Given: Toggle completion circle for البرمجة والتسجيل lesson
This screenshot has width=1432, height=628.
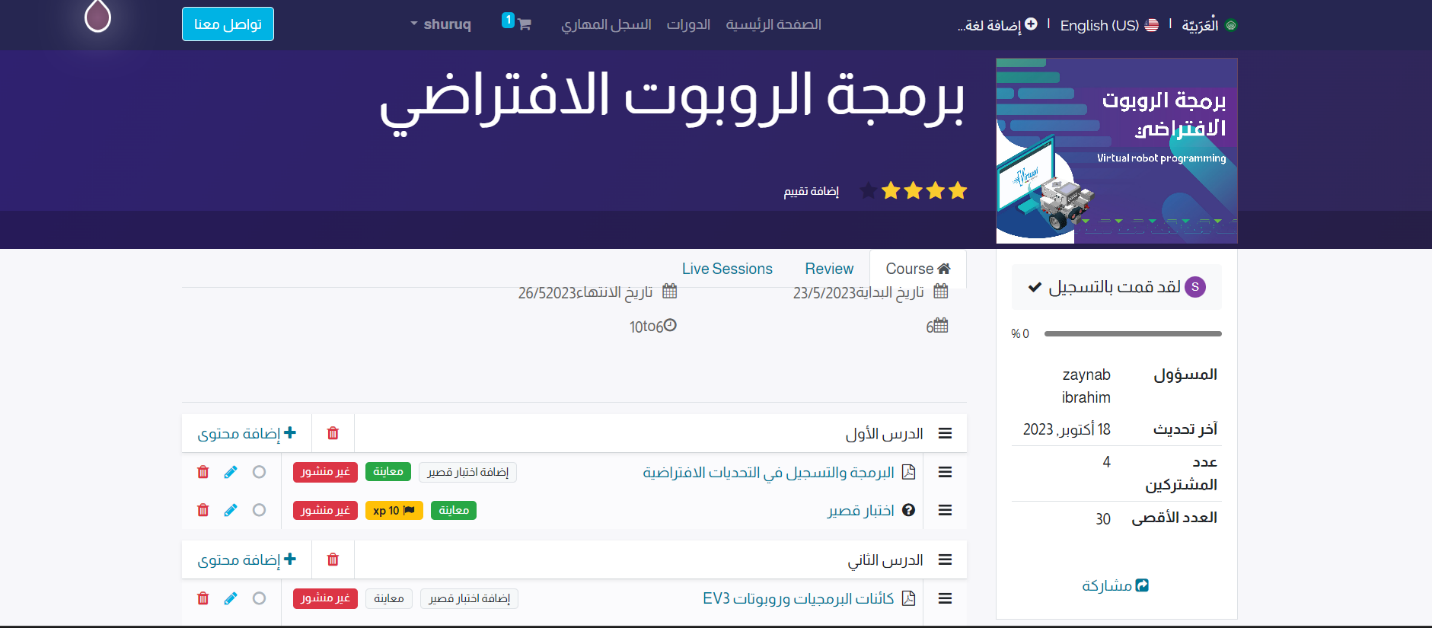Looking at the screenshot, I should pos(259,472).
